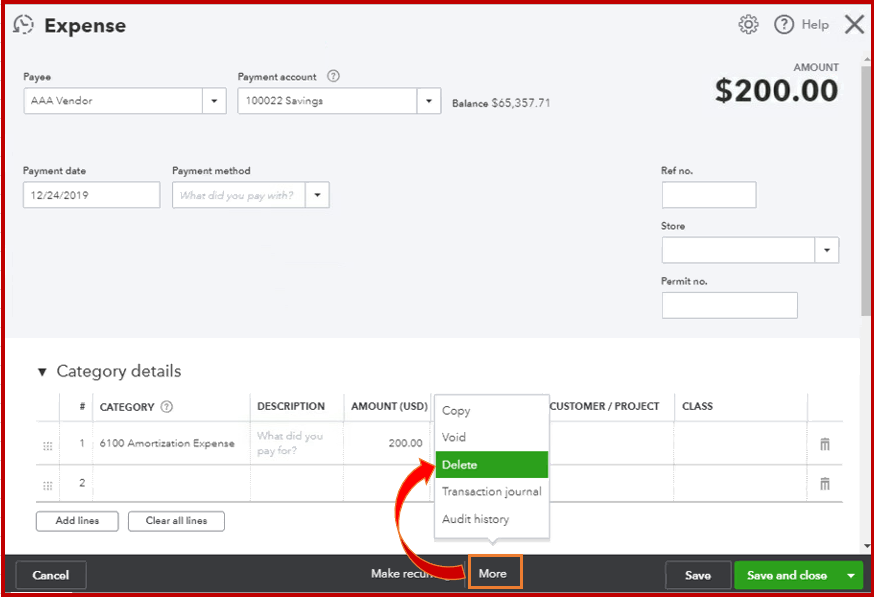Click the Add lines button
Viewport: 874px width, 597px height.
77,521
